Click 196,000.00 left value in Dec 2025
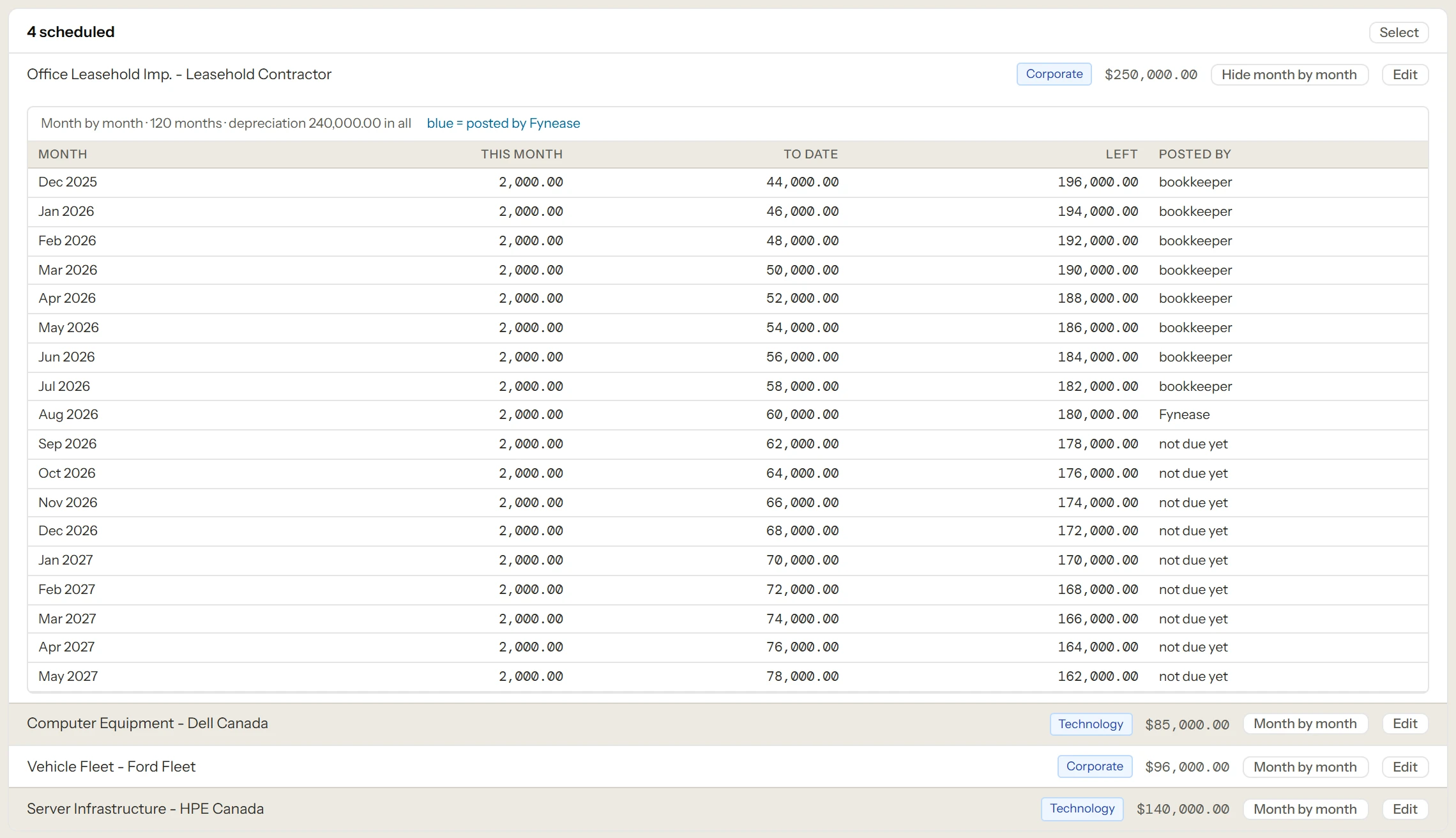The height and width of the screenshot is (838, 1456). click(x=1098, y=182)
